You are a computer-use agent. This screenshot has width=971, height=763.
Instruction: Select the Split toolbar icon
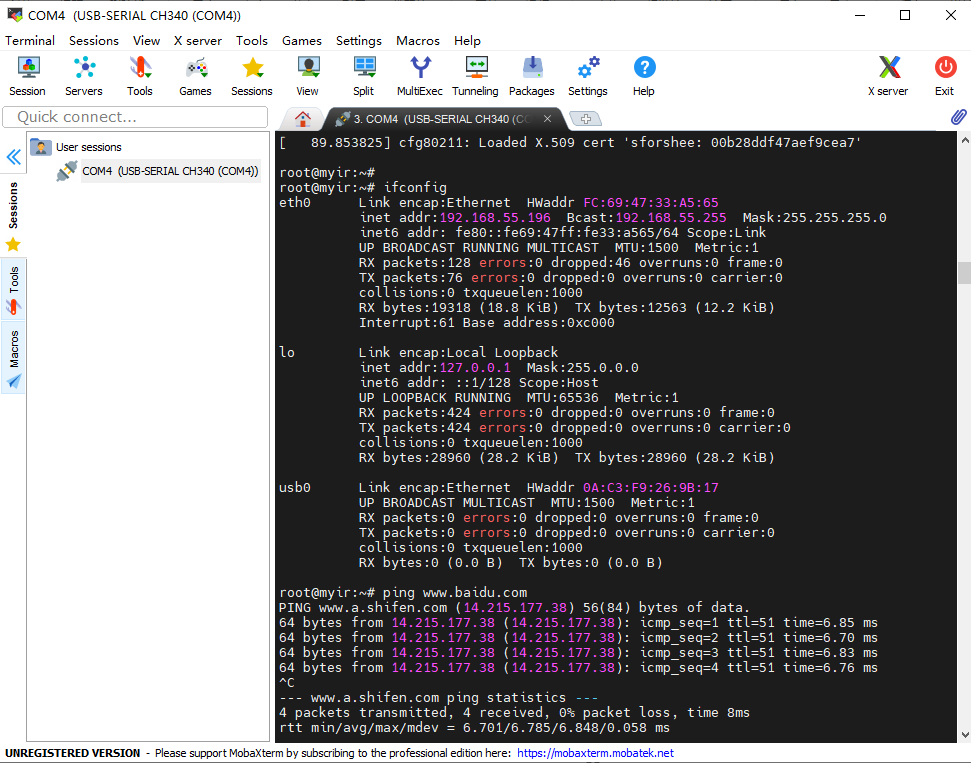coord(364,76)
